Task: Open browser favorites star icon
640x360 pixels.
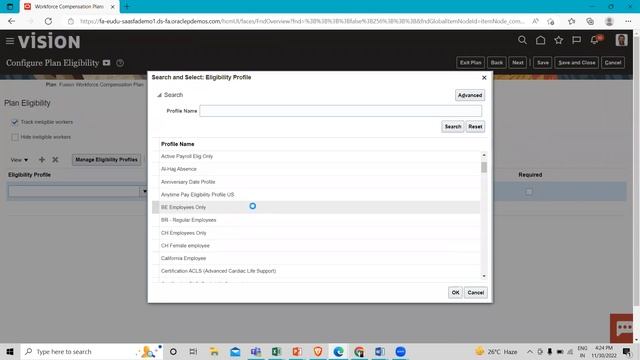Action: click(x=571, y=21)
